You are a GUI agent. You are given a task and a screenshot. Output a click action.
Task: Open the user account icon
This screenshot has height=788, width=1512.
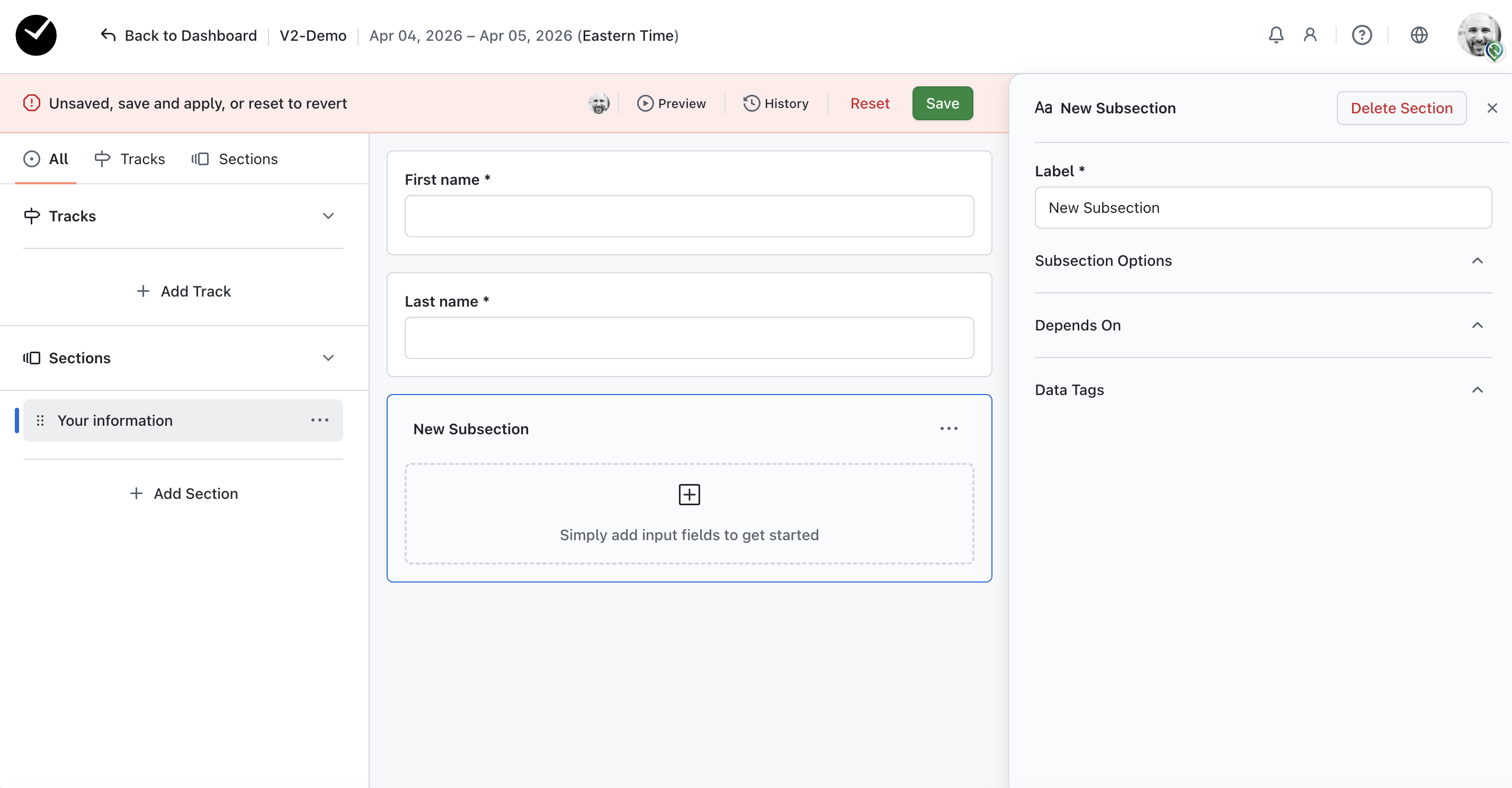(x=1310, y=35)
